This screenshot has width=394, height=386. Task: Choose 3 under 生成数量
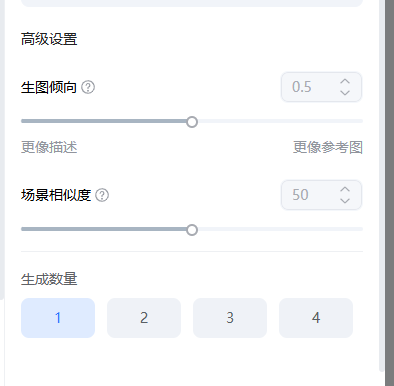pyautogui.click(x=230, y=318)
